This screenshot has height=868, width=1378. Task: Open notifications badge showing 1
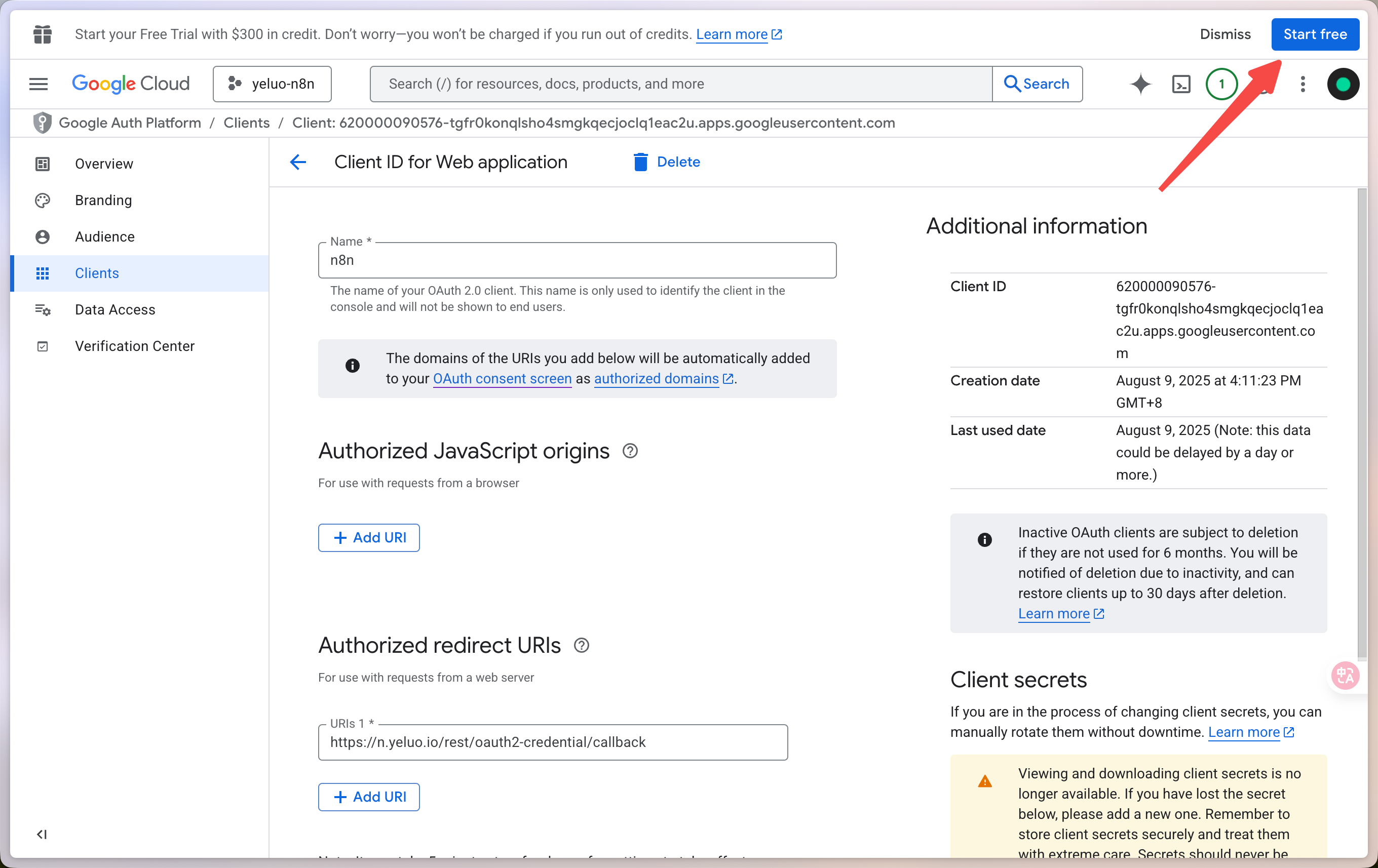pos(1221,84)
